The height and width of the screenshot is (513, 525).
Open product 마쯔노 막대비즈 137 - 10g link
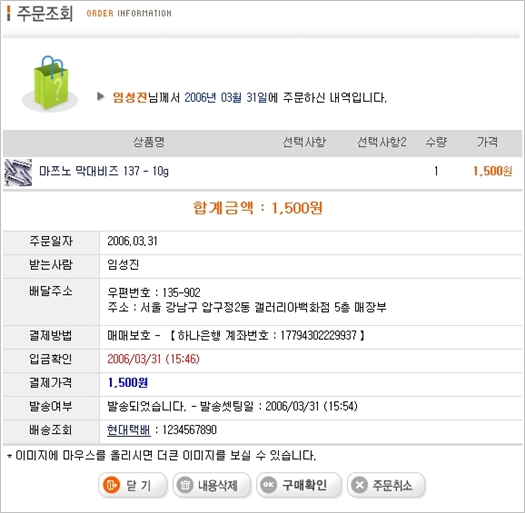104,171
